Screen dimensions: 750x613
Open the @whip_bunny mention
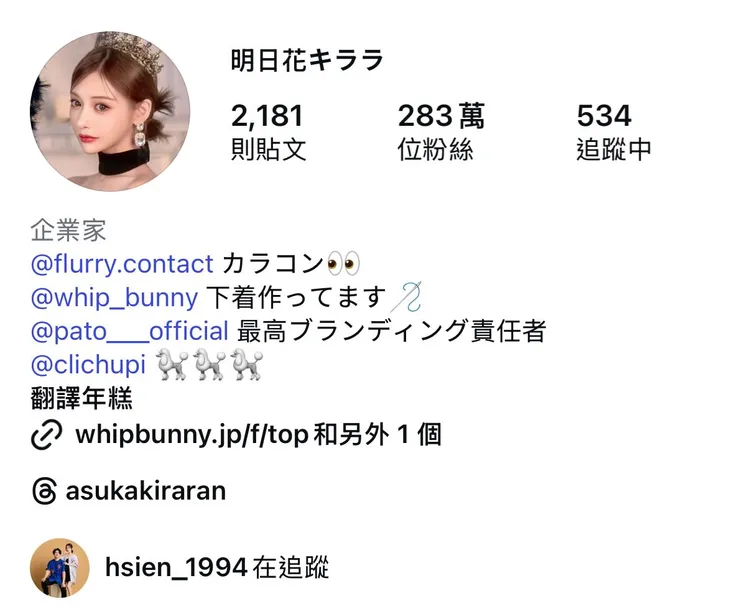(114, 297)
